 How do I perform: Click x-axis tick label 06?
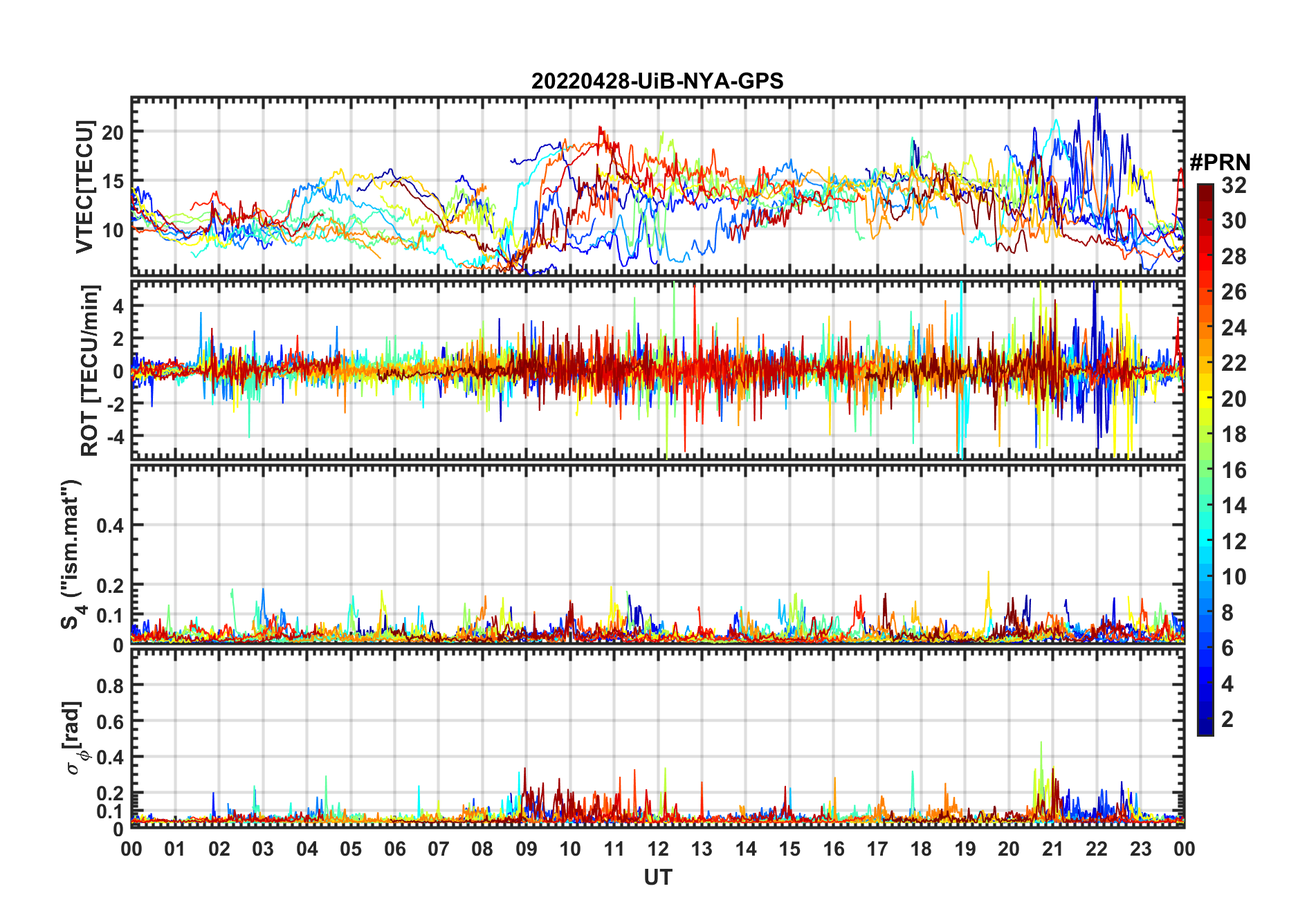click(x=394, y=849)
